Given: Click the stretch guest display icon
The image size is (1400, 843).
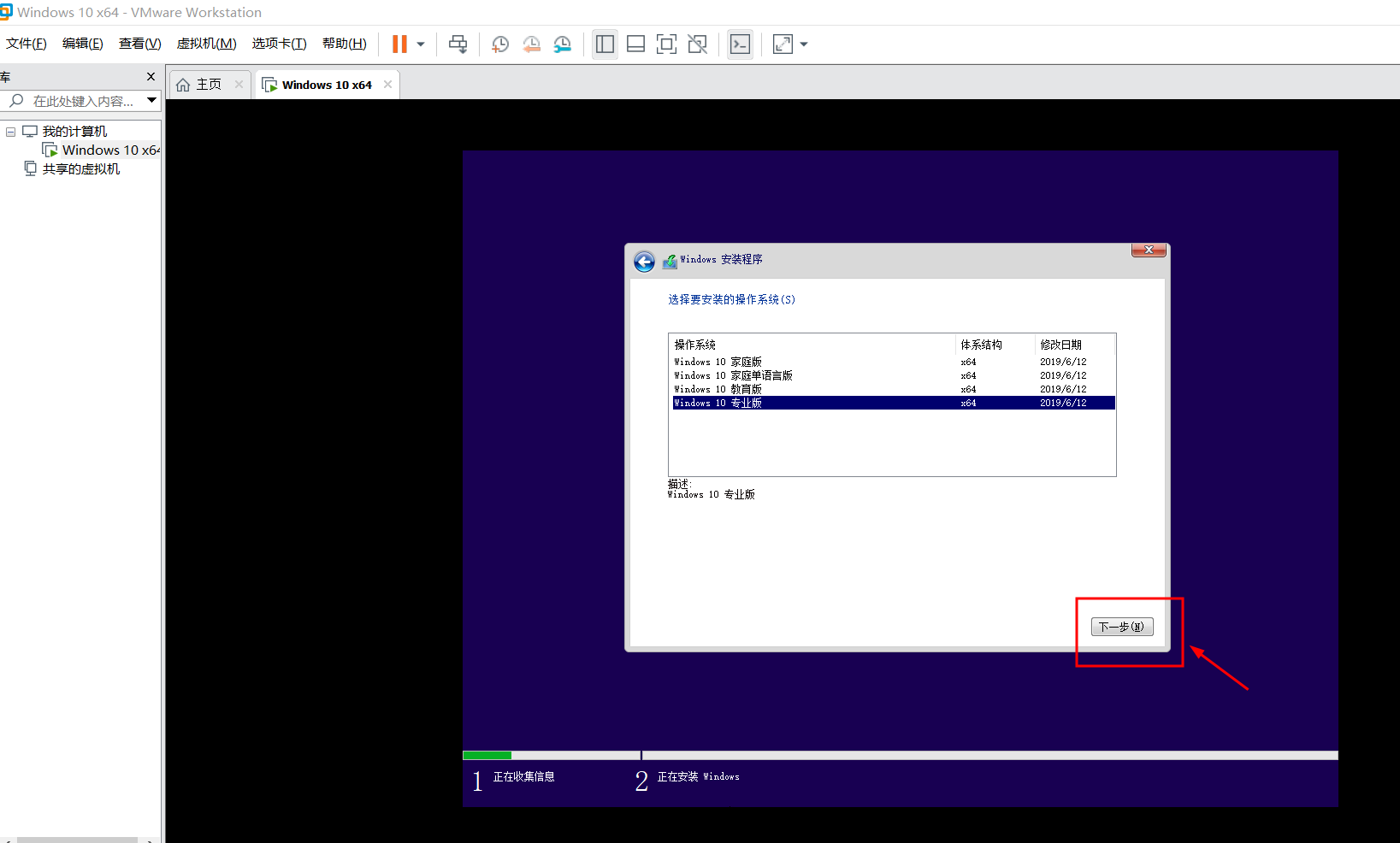Looking at the screenshot, I should (783, 44).
